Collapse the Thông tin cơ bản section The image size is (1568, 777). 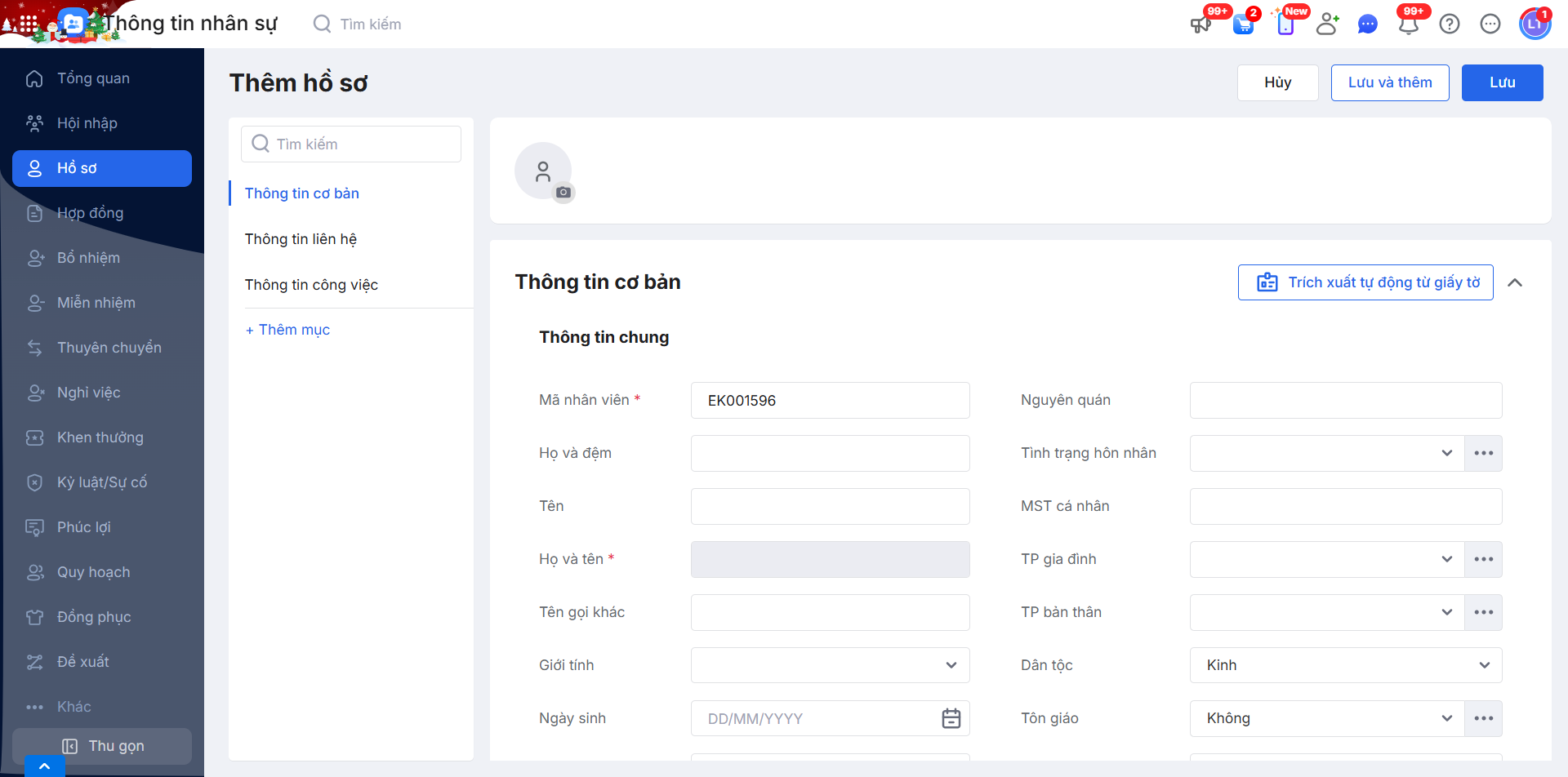(1515, 282)
